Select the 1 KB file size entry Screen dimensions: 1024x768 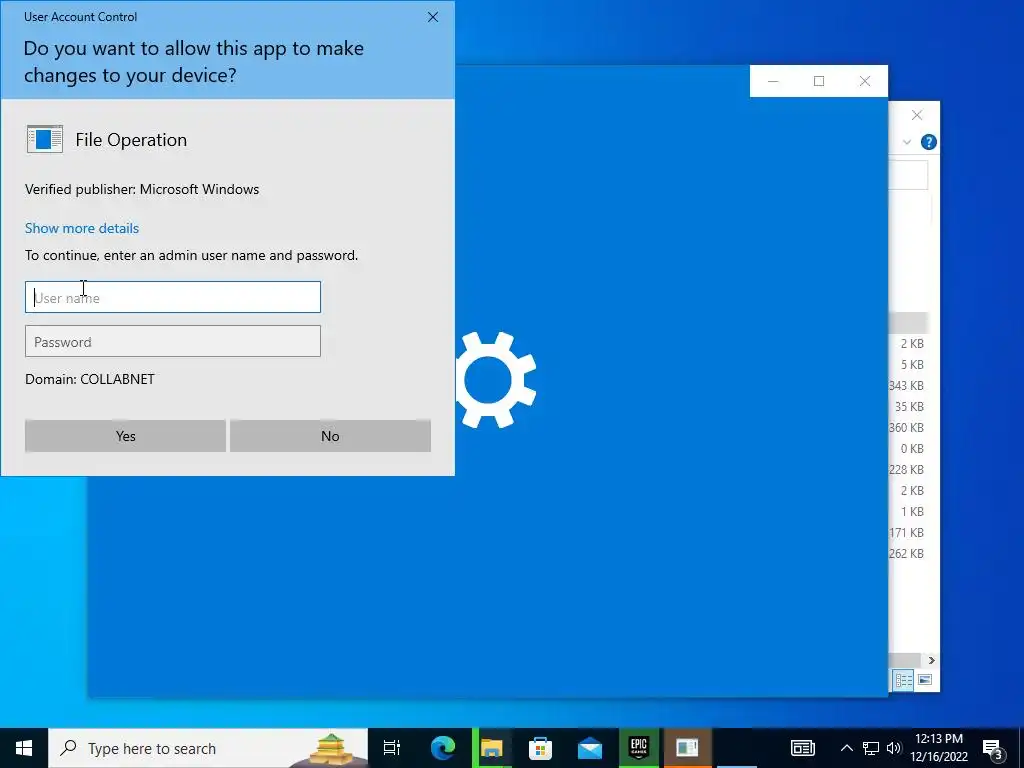(912, 511)
